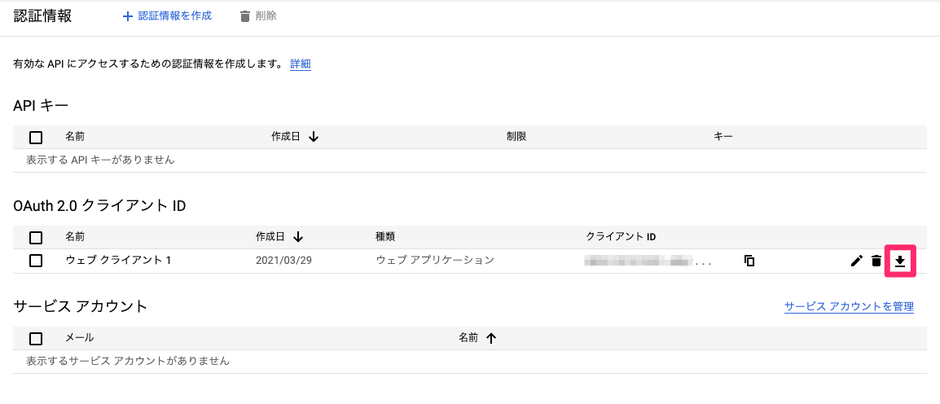
Task: Copy the client ID to clipboard
Action: coord(749,261)
